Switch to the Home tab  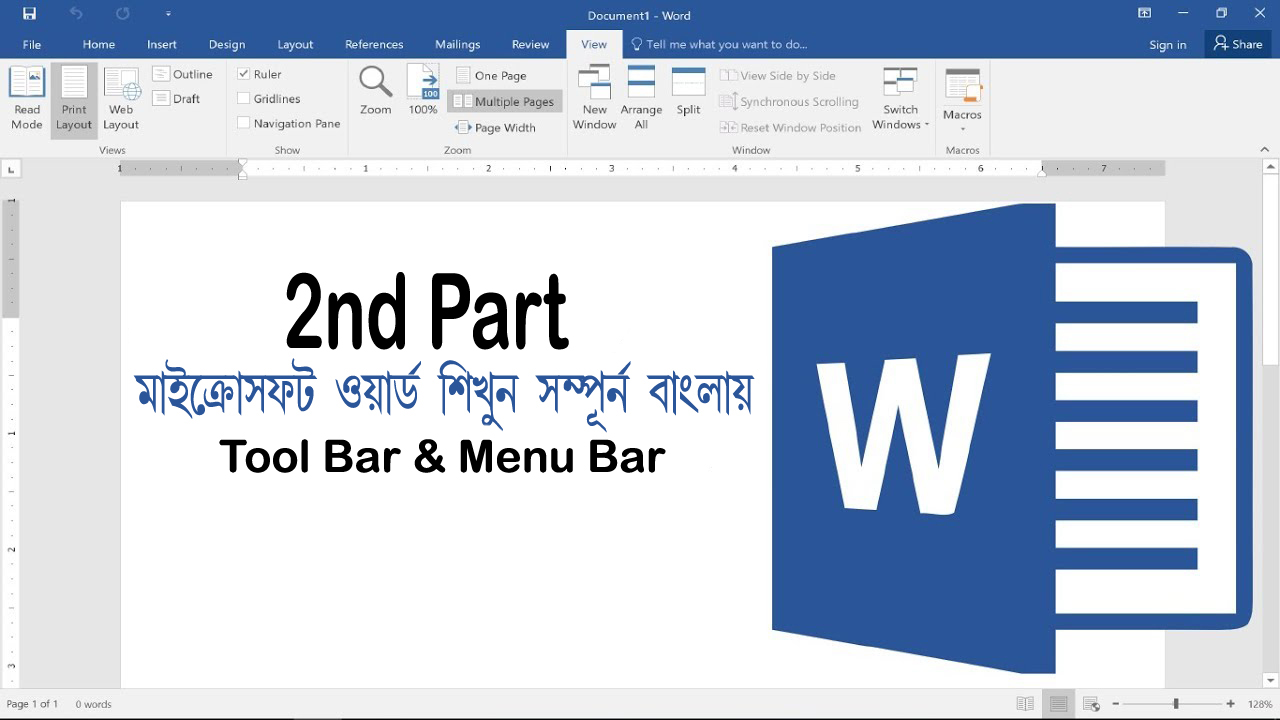tap(99, 44)
